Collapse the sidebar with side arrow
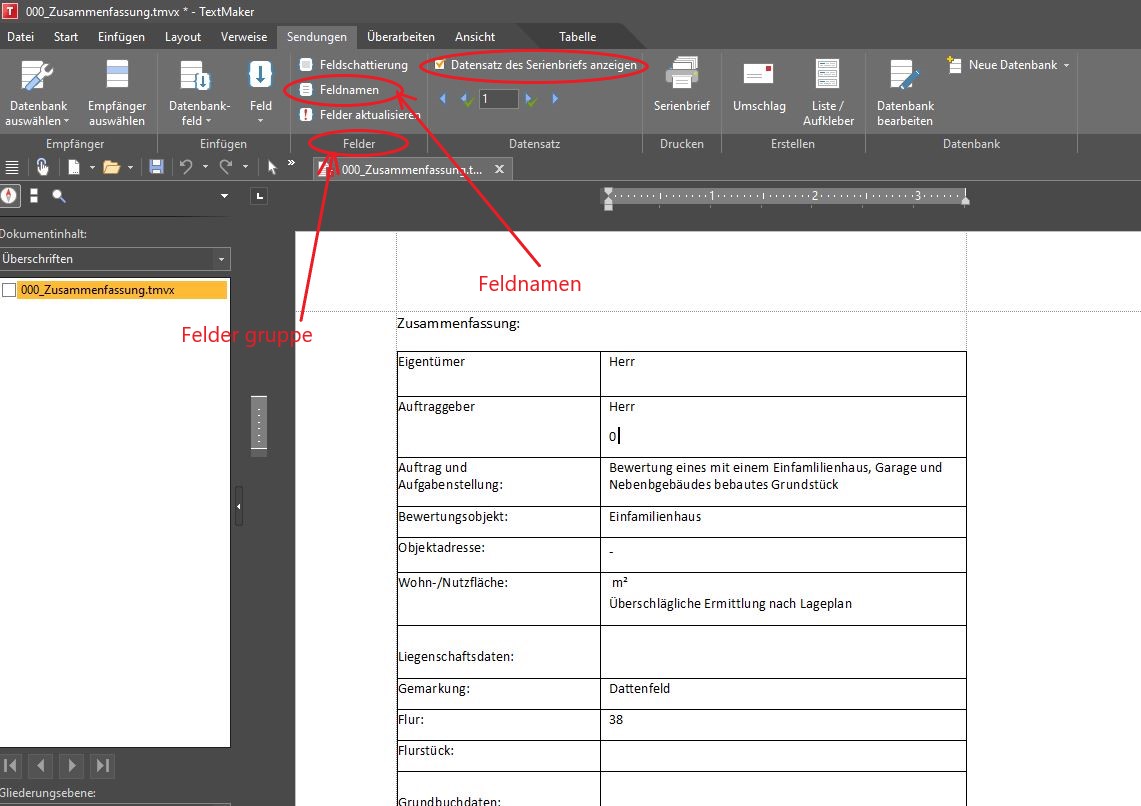 tap(239, 506)
